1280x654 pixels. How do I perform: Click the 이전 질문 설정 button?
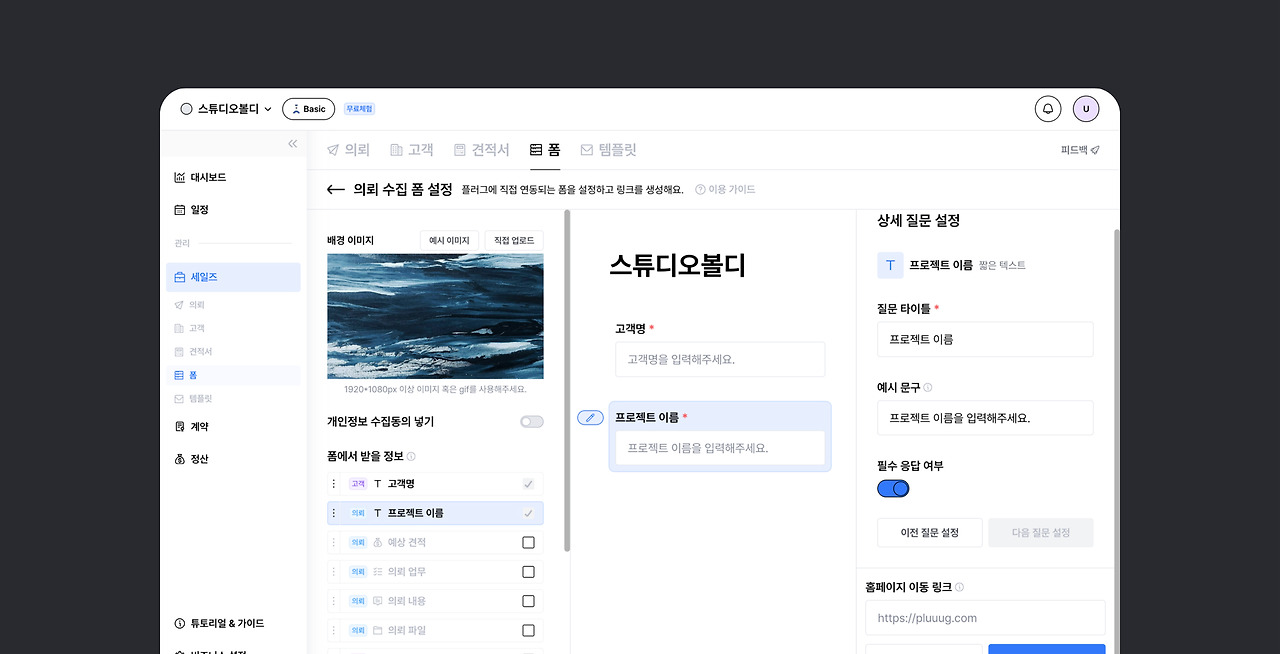[x=930, y=533]
